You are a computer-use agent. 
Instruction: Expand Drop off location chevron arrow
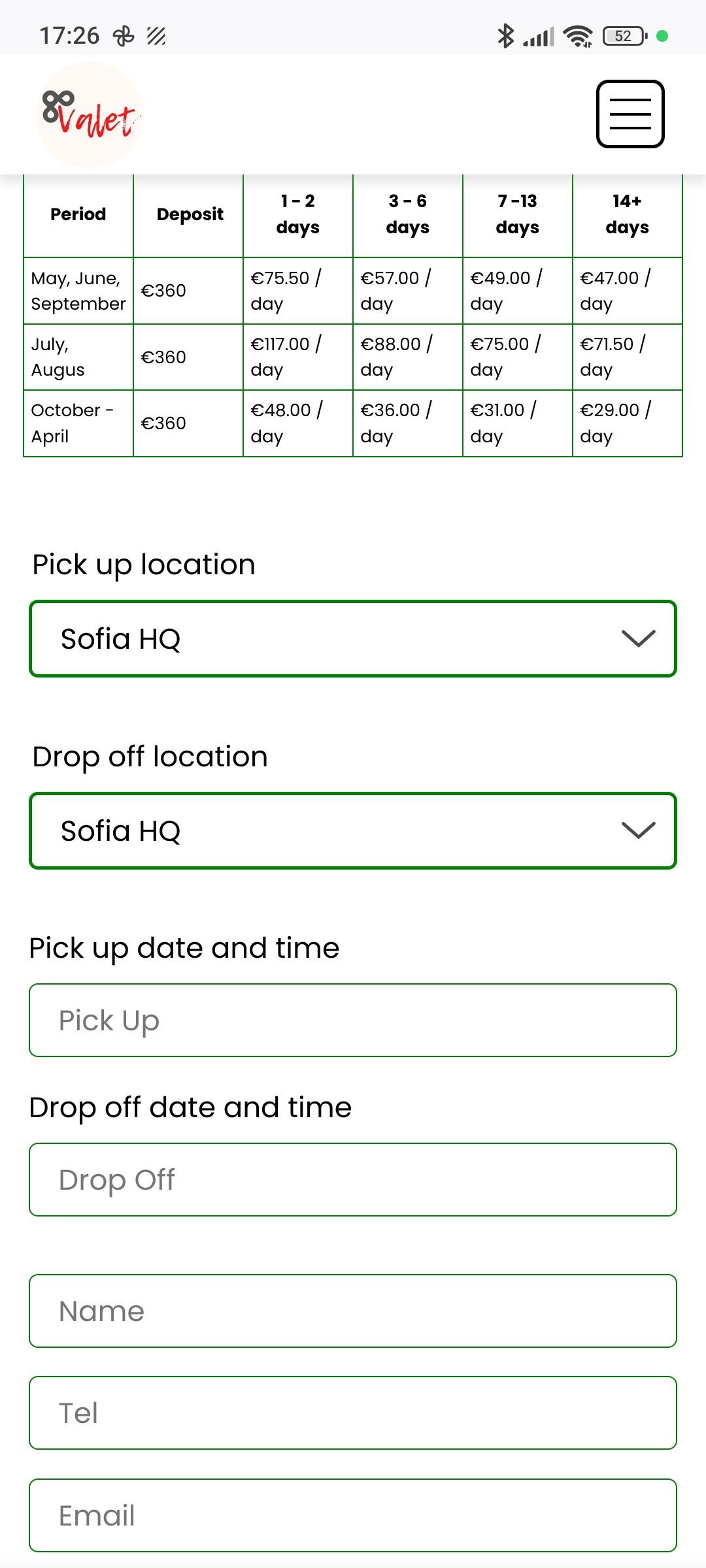pos(638,830)
